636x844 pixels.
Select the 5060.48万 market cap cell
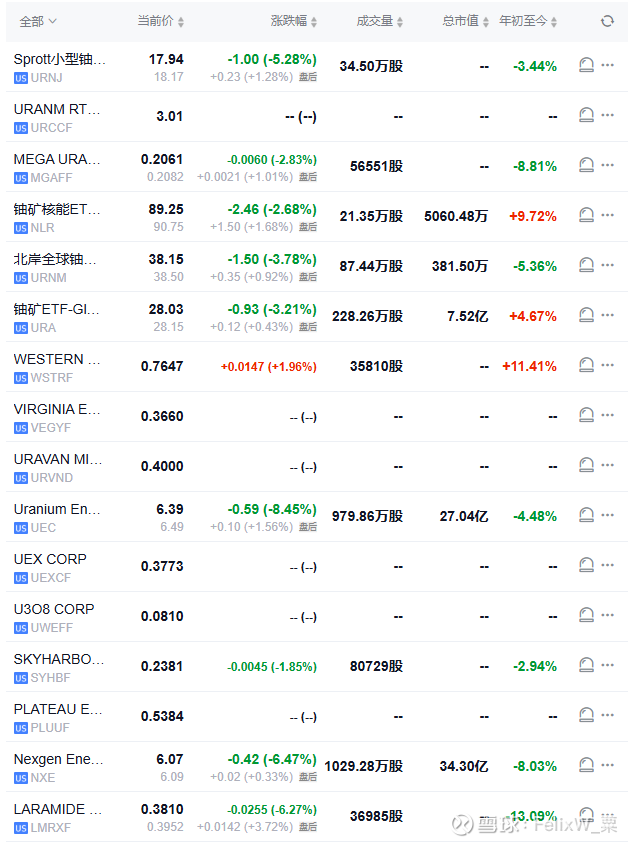pyautogui.click(x=456, y=216)
